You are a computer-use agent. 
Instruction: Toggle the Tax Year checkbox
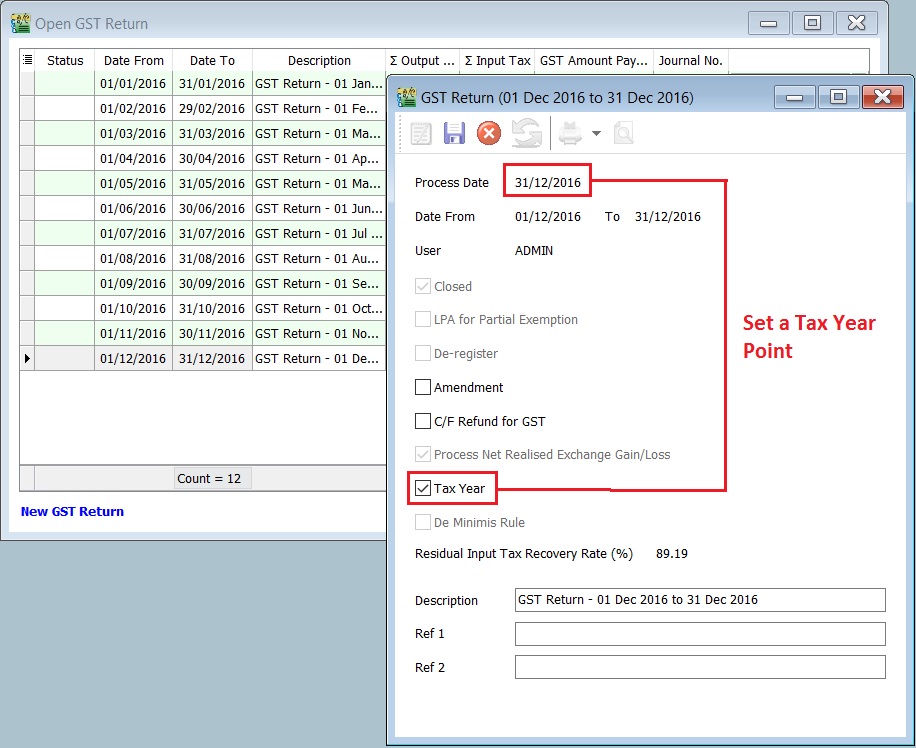point(423,489)
